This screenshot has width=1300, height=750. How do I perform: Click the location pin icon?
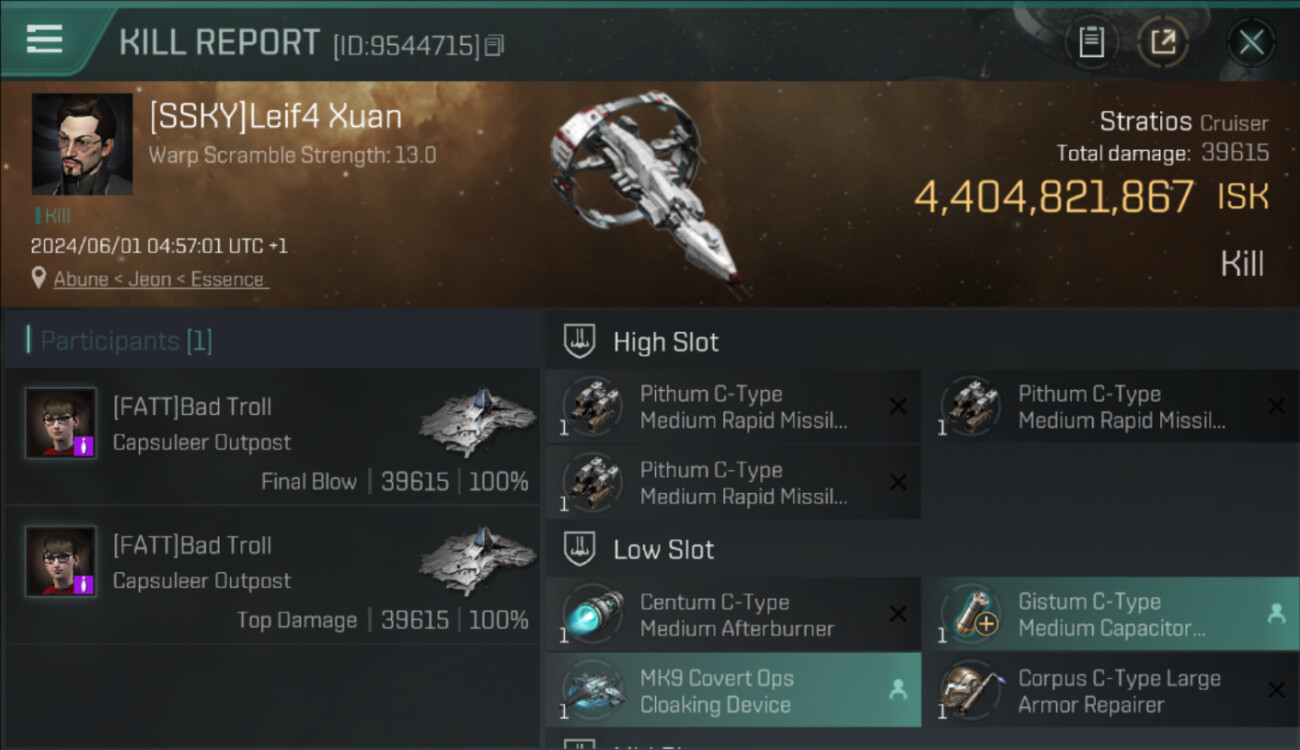click(39, 278)
